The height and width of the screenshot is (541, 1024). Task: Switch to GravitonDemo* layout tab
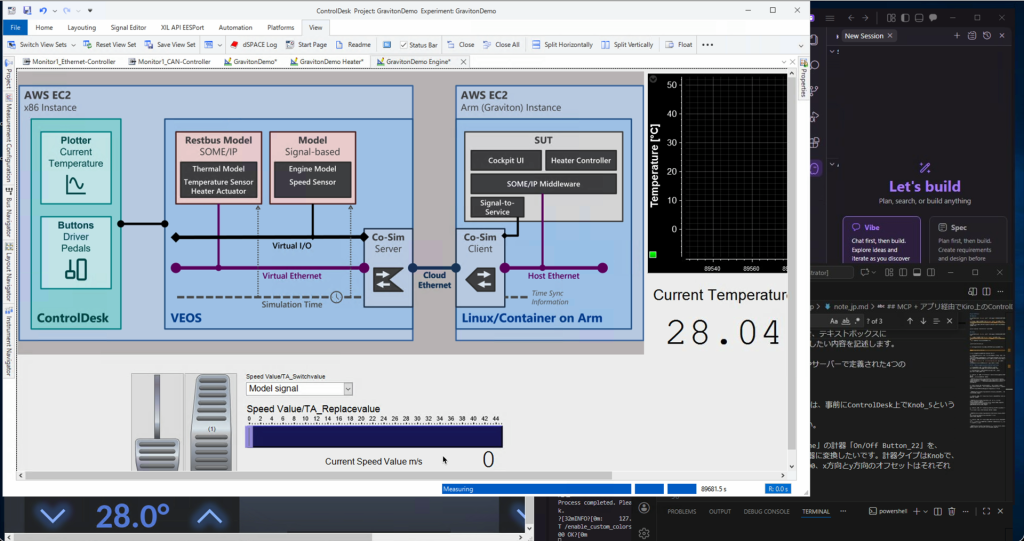[x=250, y=61]
